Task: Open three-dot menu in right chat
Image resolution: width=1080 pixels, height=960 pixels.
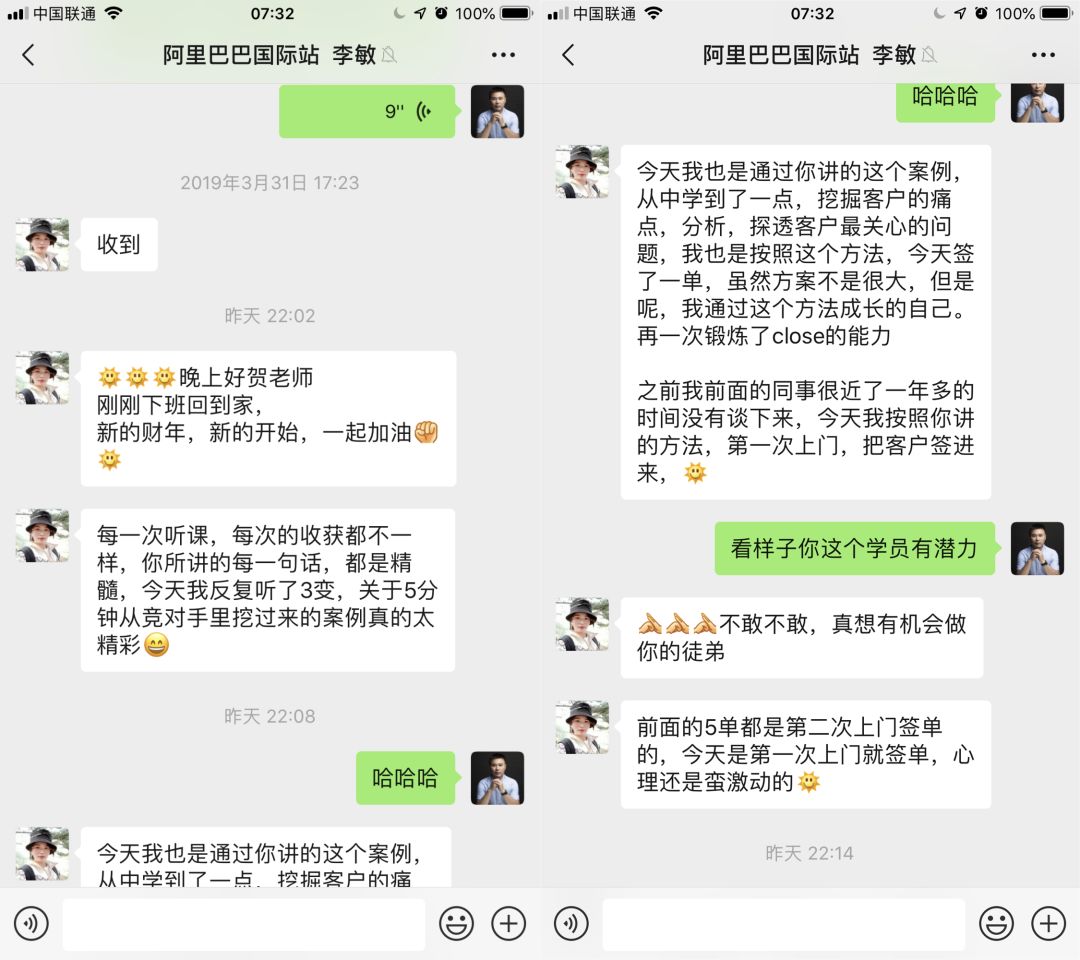Action: [x=1043, y=55]
